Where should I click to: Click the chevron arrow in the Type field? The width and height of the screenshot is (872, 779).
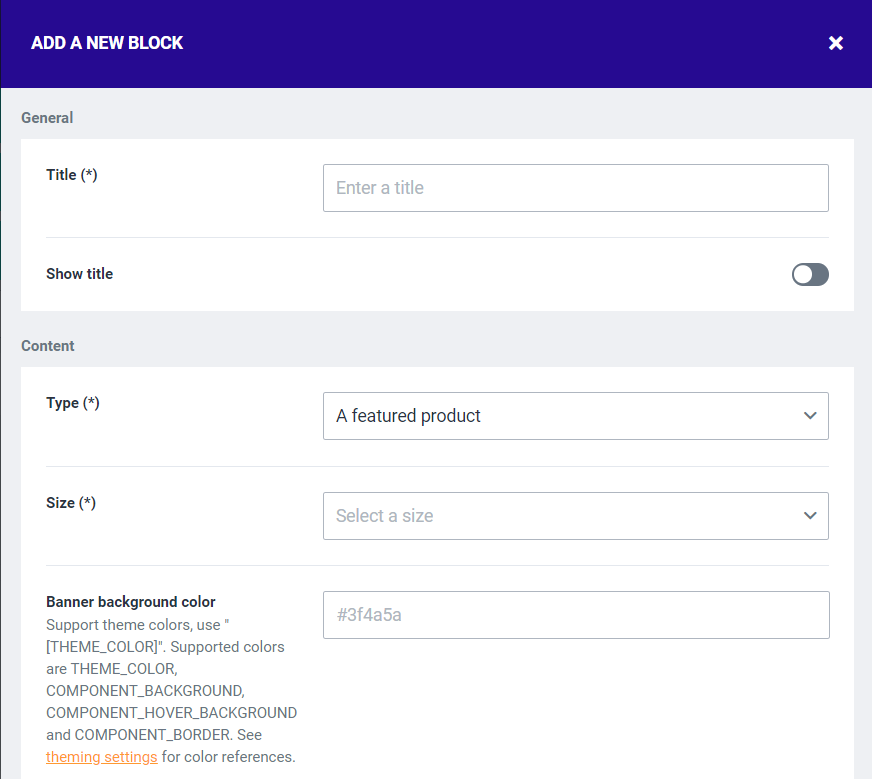click(810, 416)
